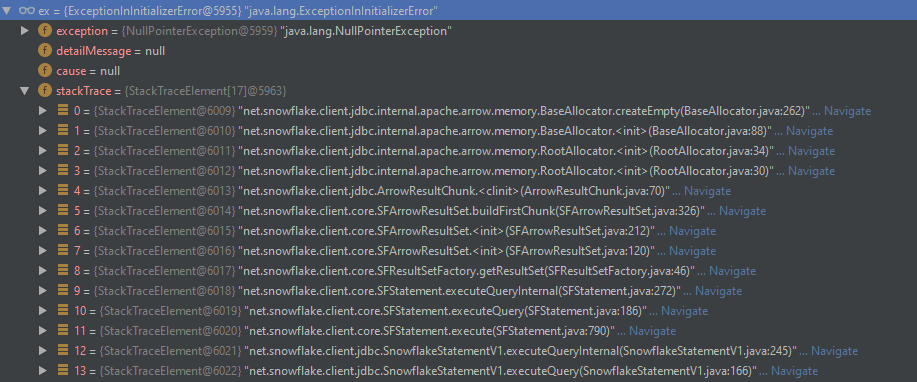Click the array element icon for index 9

pos(63,290)
